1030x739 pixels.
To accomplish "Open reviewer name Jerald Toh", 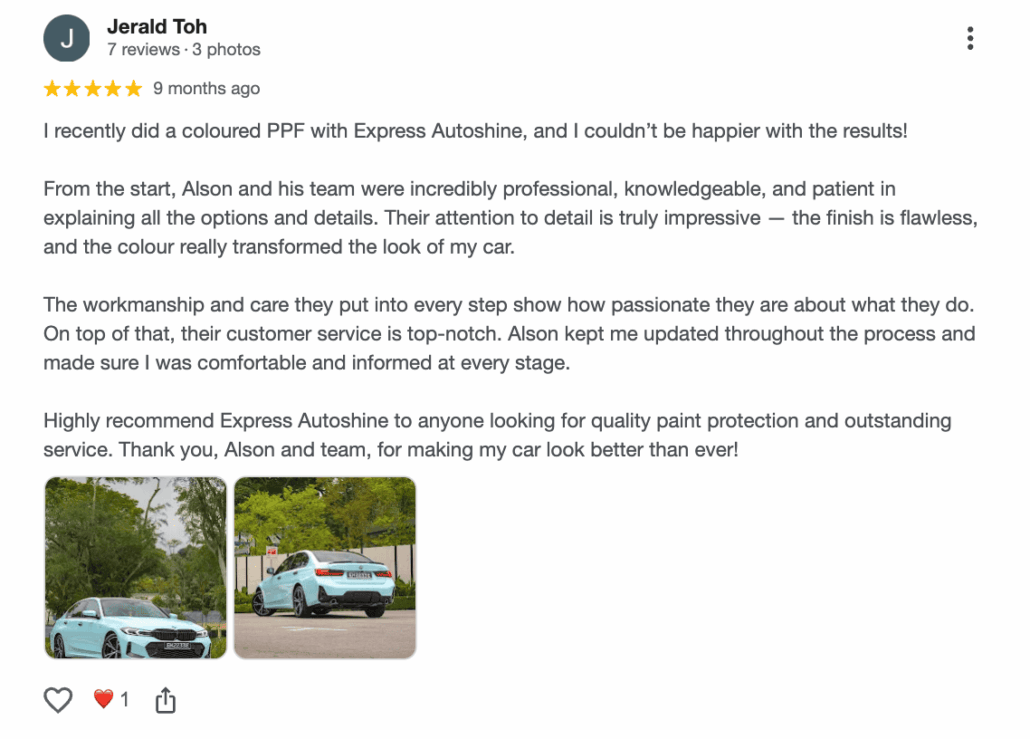I will pos(157,27).
